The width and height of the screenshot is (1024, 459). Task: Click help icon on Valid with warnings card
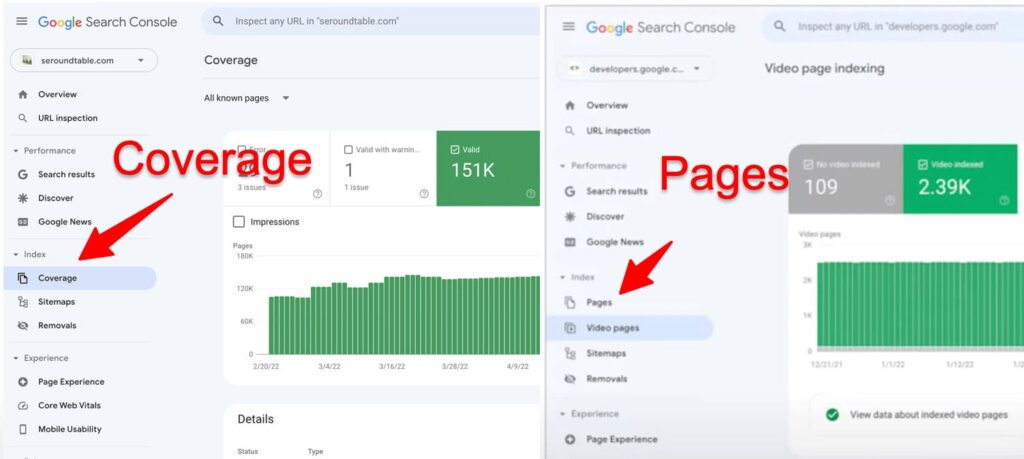click(424, 193)
